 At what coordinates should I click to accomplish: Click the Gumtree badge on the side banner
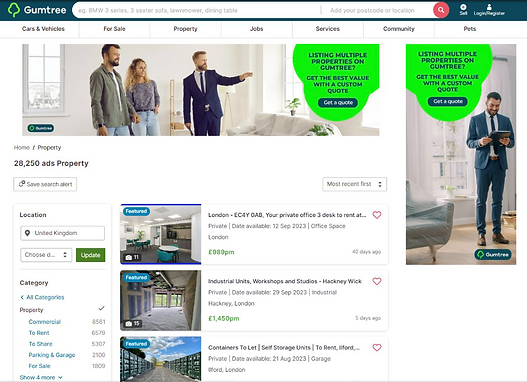[x=493, y=254]
